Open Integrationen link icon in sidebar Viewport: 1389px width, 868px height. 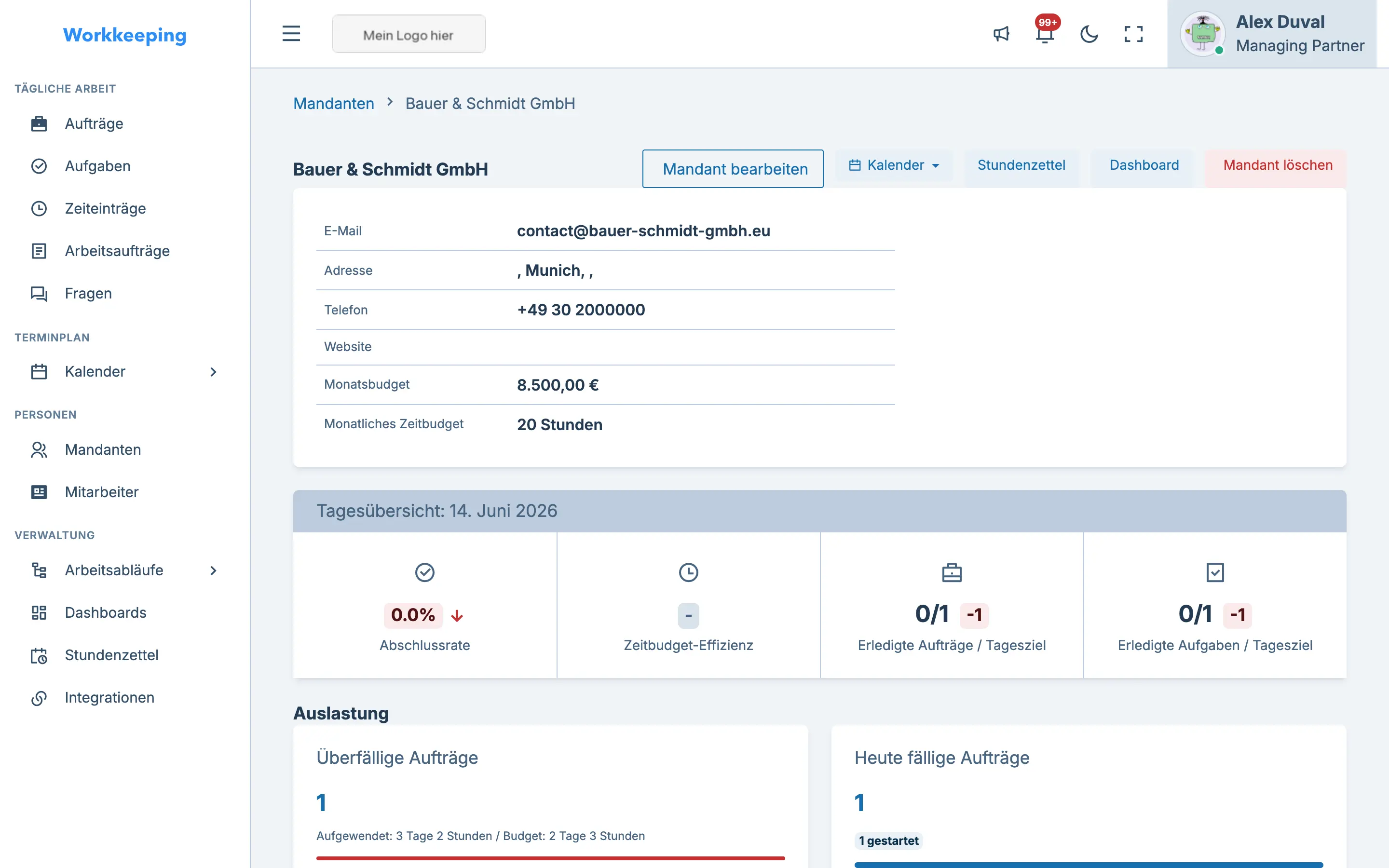coord(39,697)
